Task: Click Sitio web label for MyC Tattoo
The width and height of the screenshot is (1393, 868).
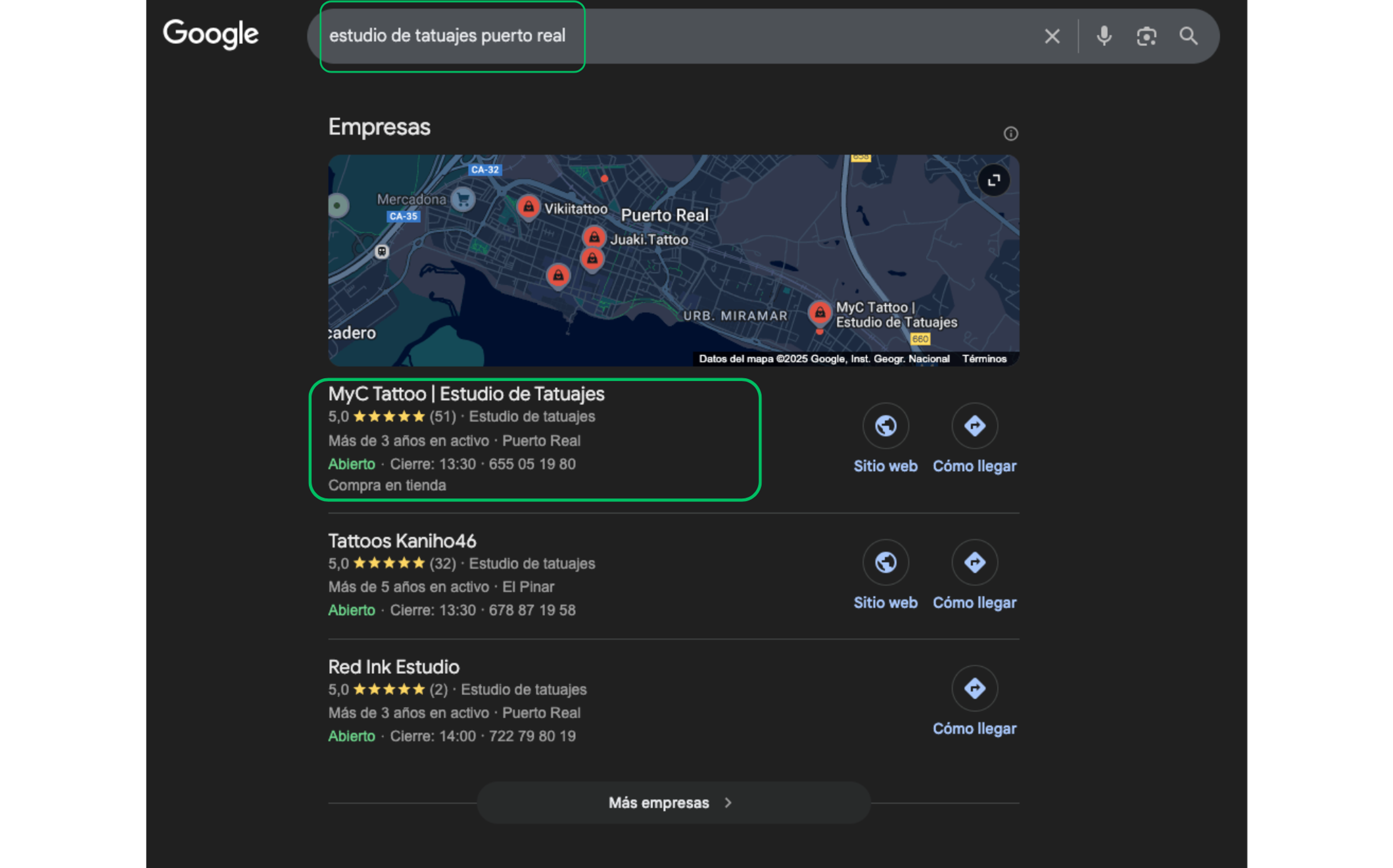Action: (x=885, y=466)
